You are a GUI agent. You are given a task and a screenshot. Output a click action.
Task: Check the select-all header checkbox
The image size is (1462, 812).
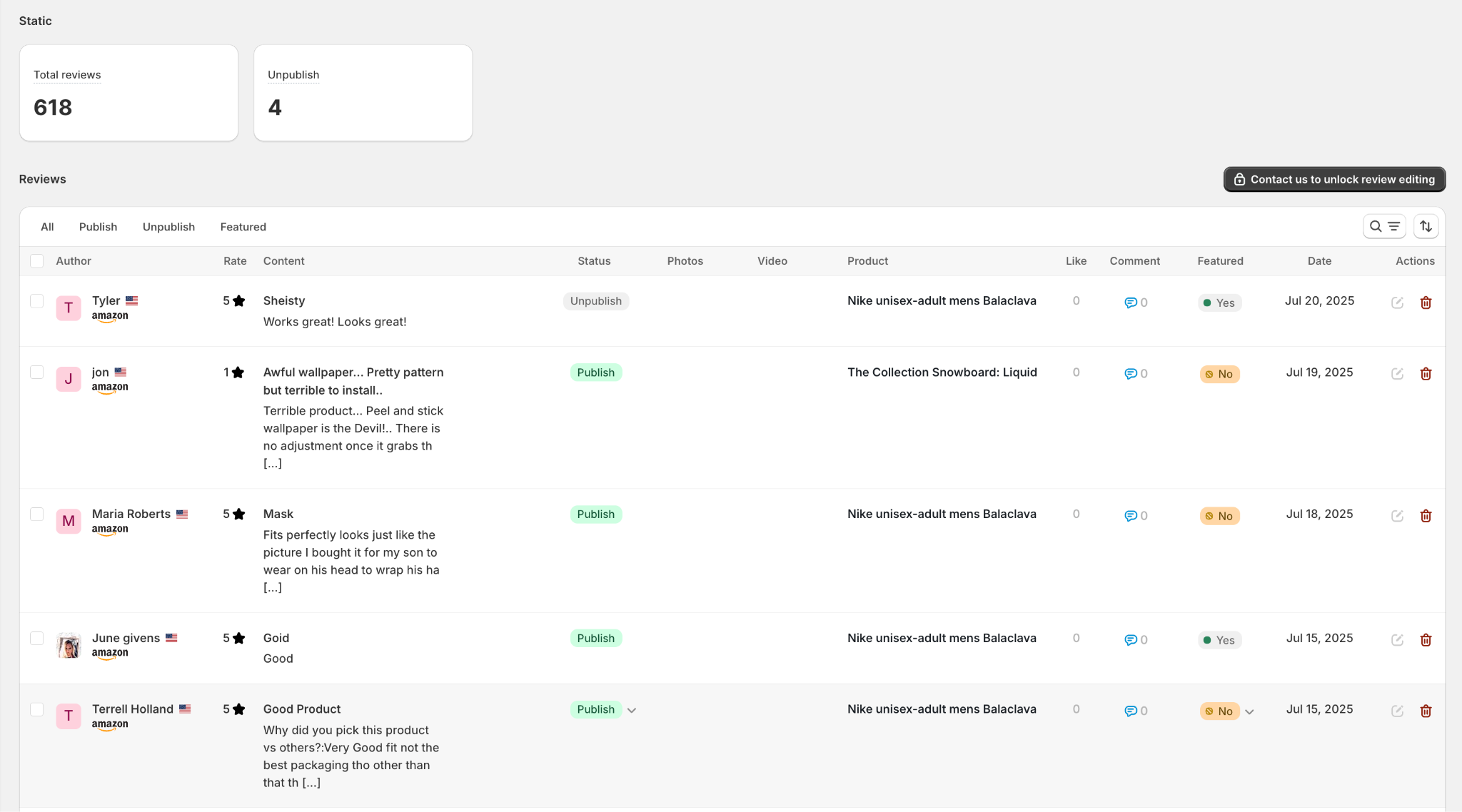point(37,261)
